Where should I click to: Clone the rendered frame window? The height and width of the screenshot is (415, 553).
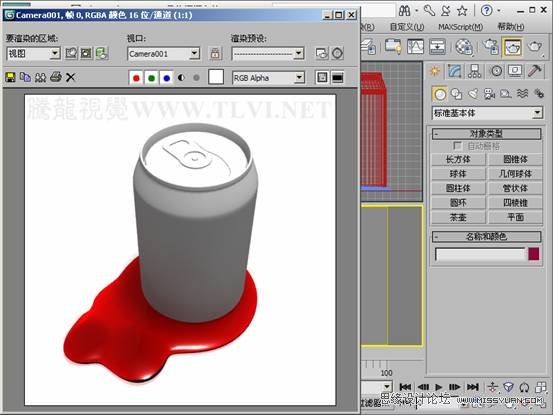point(40,77)
